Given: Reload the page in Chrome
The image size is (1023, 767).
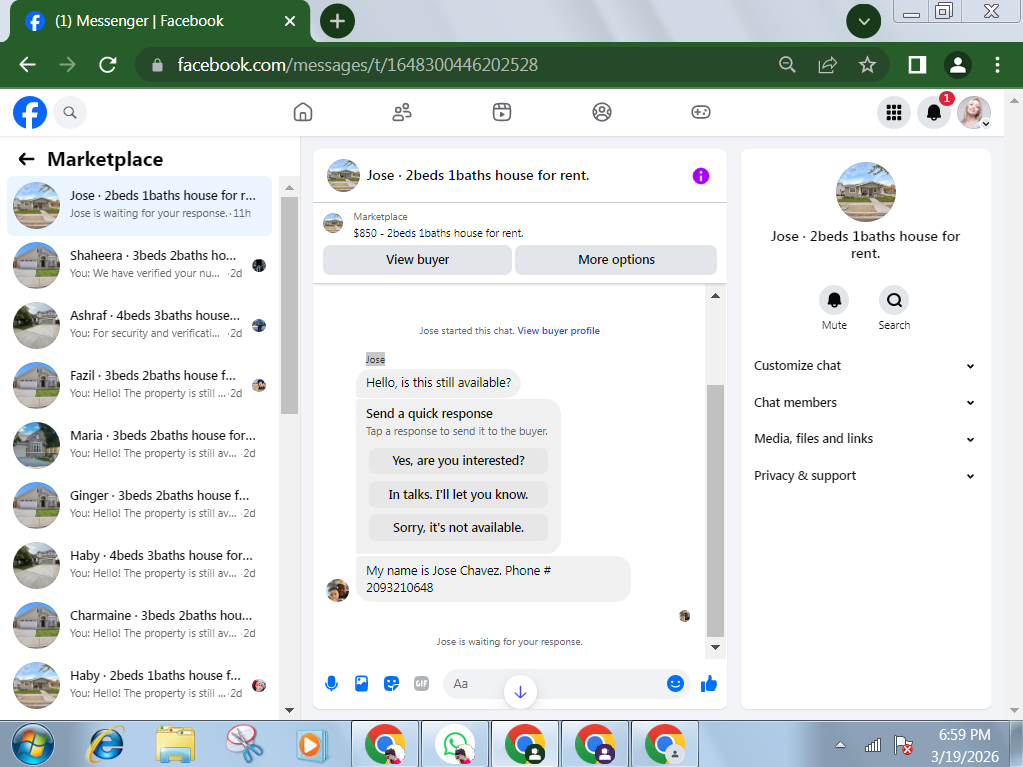Looking at the screenshot, I should point(108,65).
